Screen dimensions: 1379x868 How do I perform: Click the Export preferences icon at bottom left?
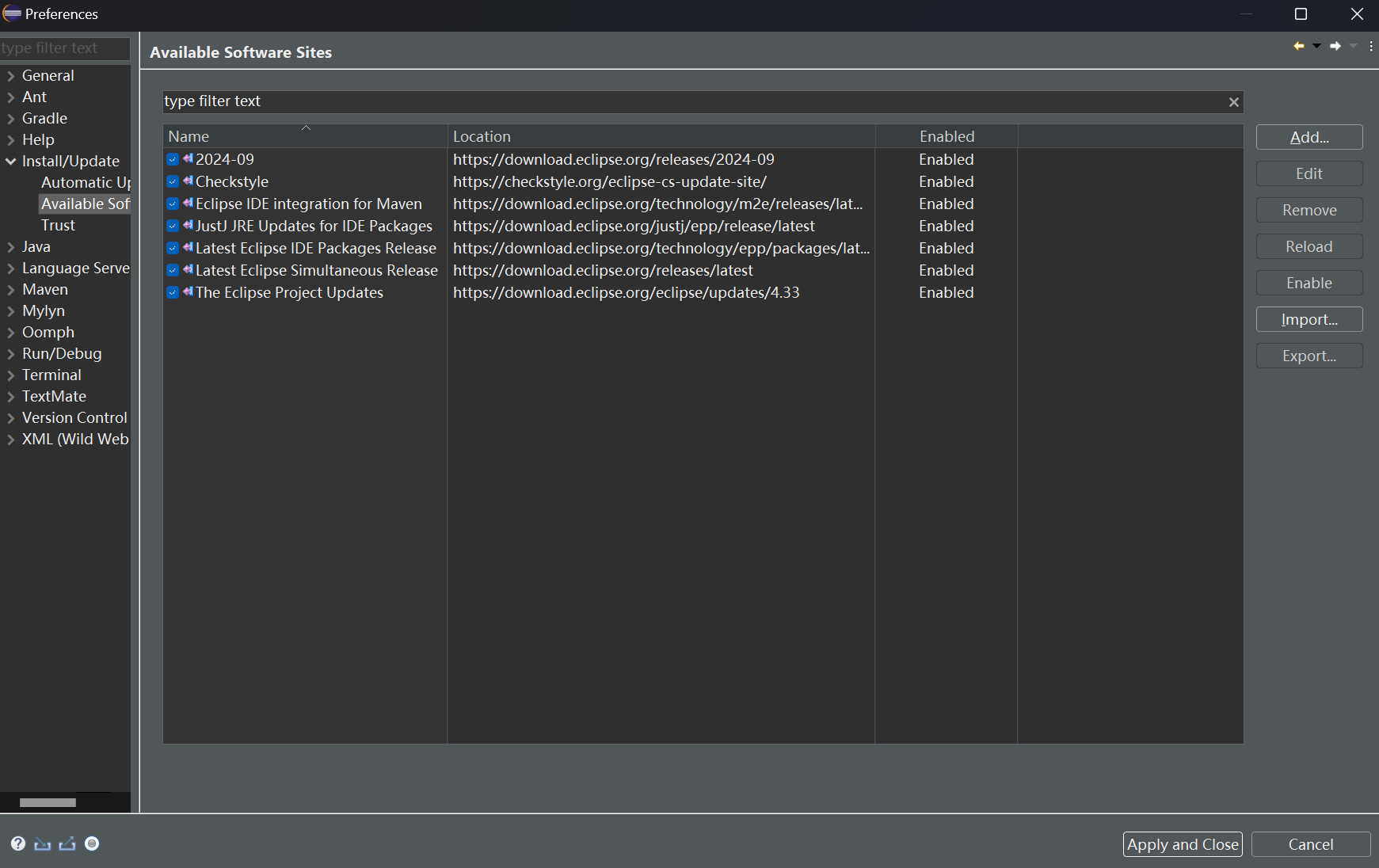pos(67,843)
